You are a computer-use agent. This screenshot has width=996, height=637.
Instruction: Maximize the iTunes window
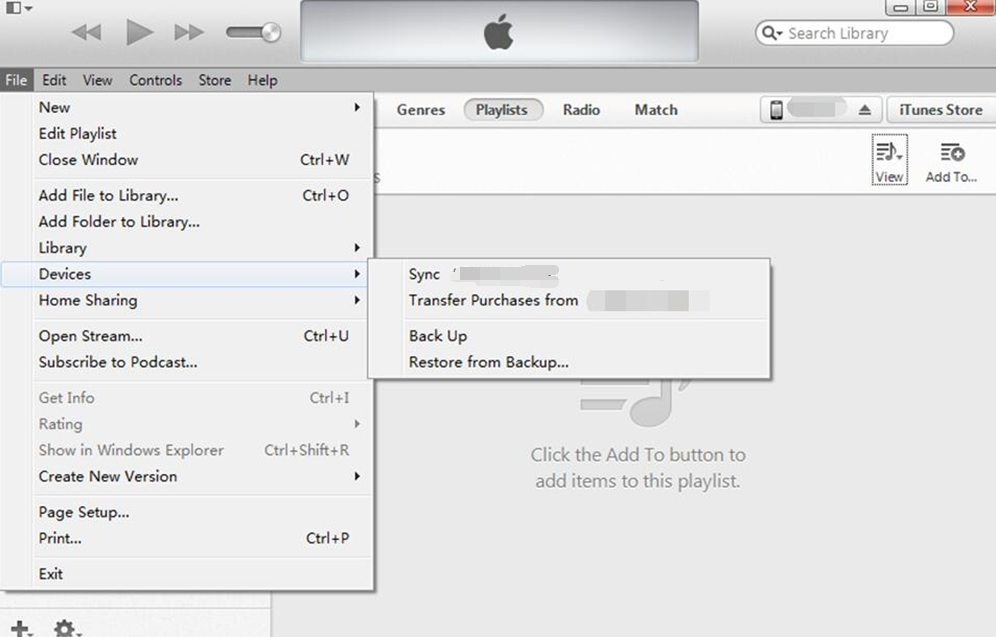point(931,7)
